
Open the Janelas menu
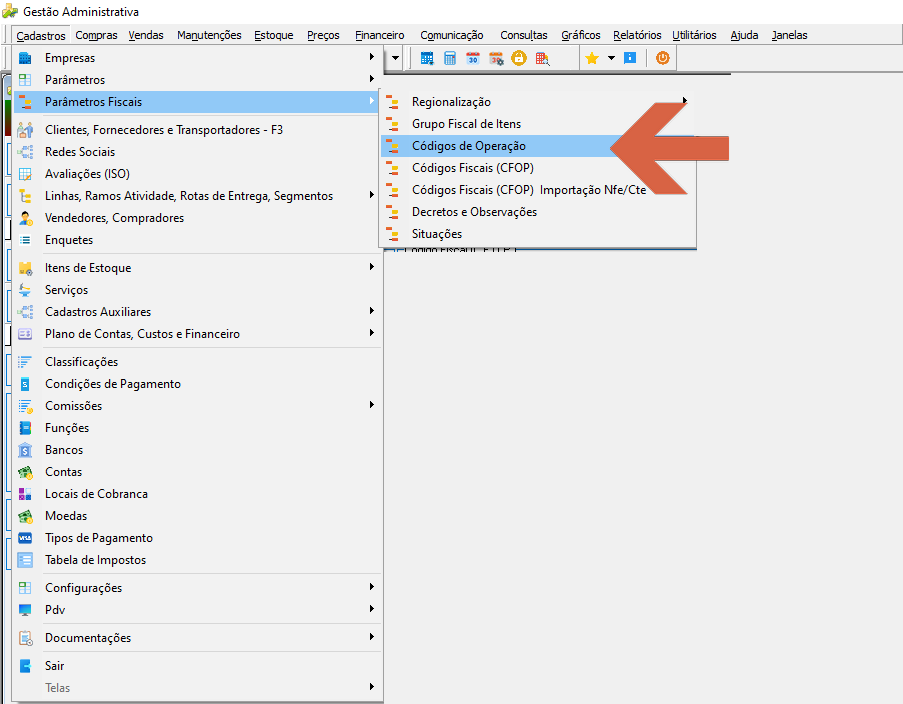coord(789,35)
